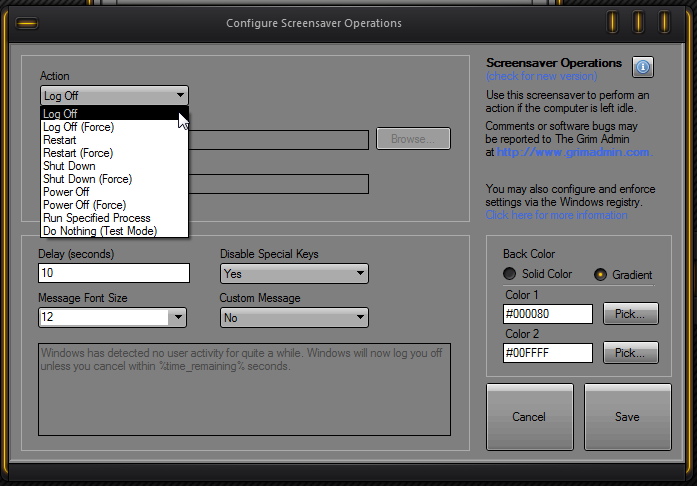
Task: Select Log Off in the Action list
Action: point(114,114)
